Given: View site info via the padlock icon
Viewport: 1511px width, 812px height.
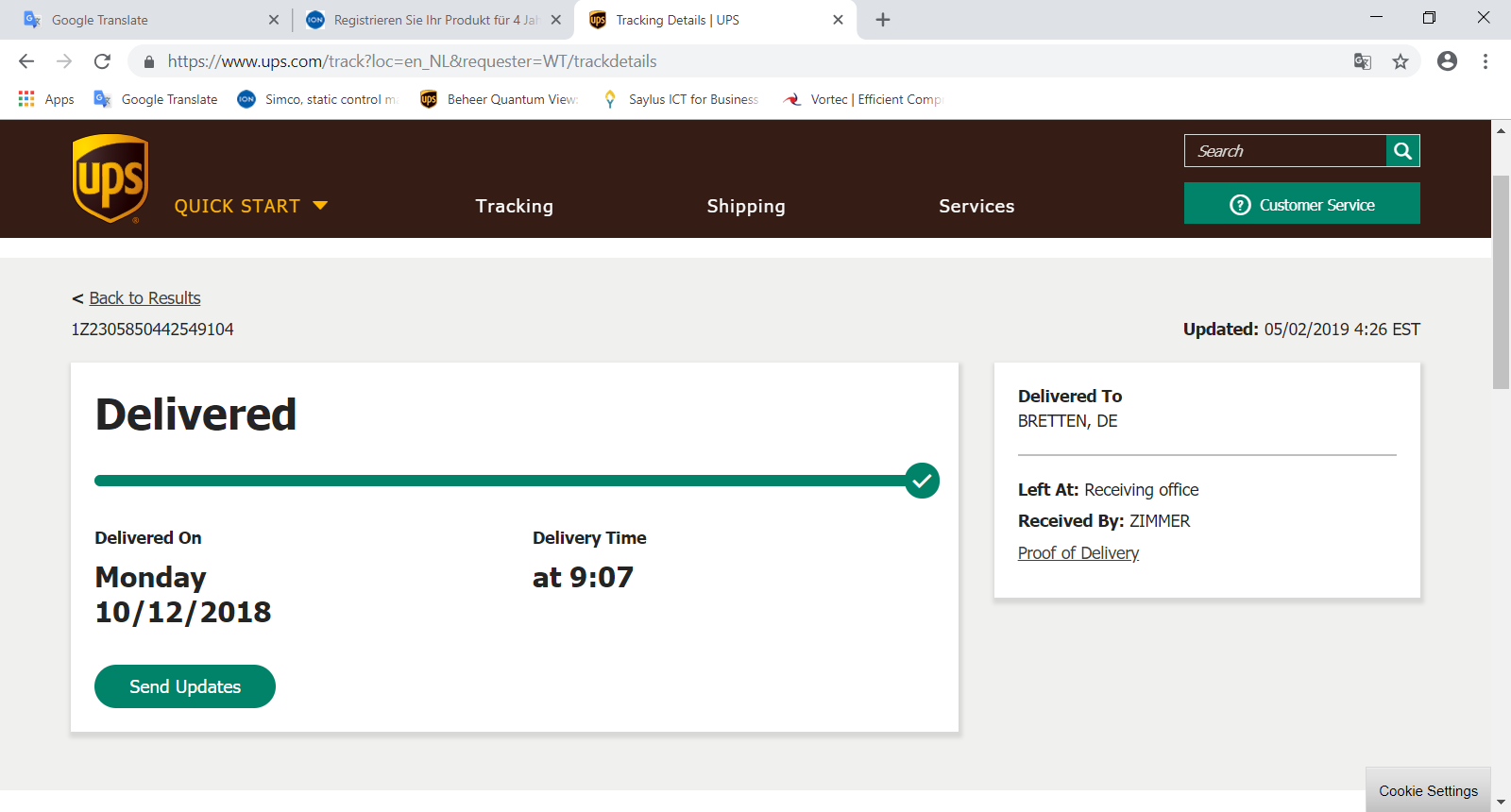Looking at the screenshot, I should click(149, 61).
